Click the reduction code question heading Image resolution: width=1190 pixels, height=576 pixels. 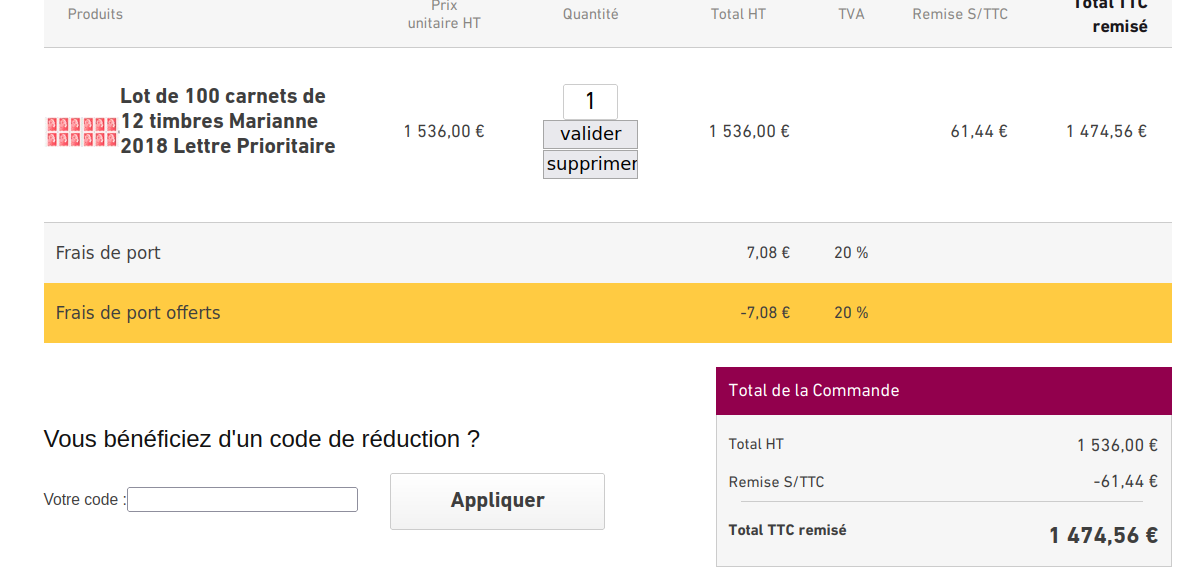coord(262,439)
